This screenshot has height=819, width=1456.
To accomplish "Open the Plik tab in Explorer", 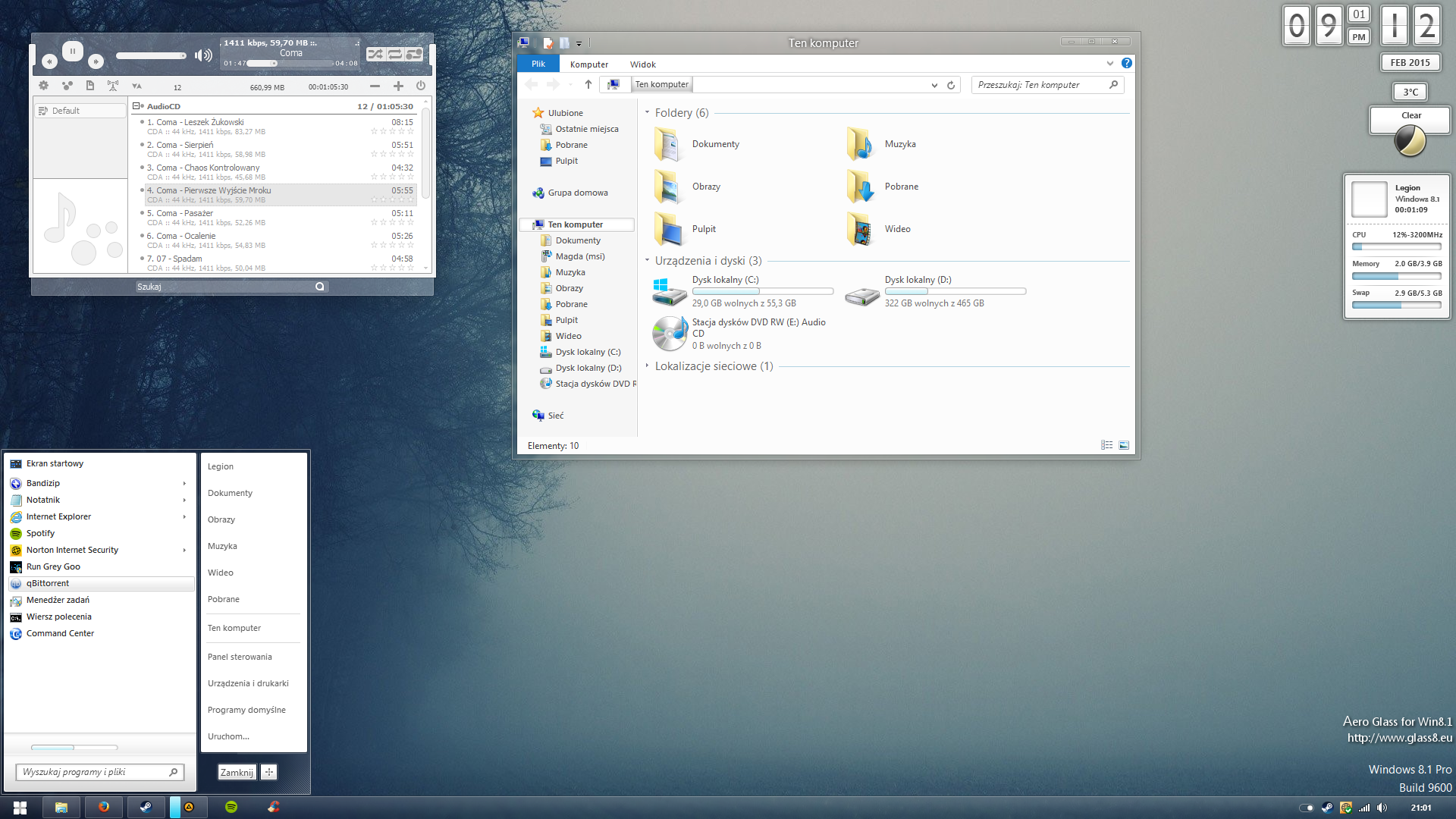I will click(538, 64).
